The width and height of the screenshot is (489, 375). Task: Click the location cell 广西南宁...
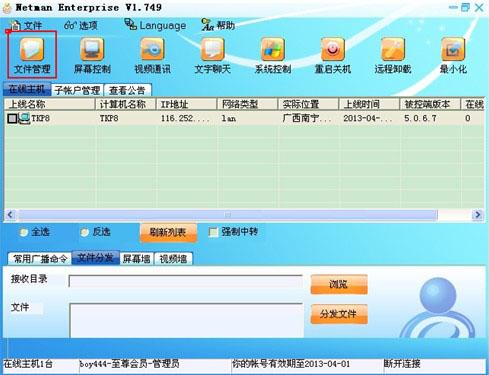[307, 118]
